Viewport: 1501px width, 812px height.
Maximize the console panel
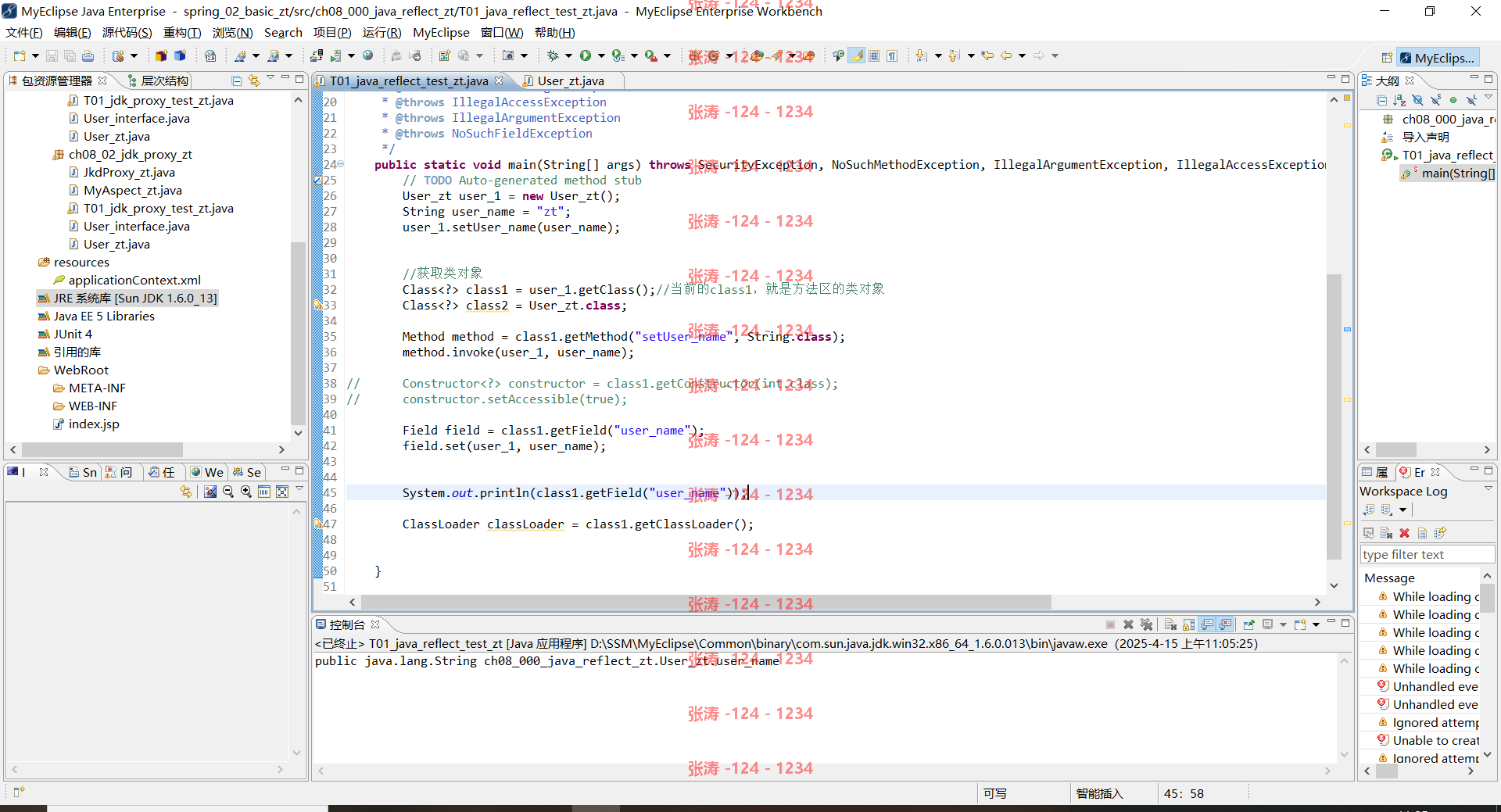(x=1345, y=623)
